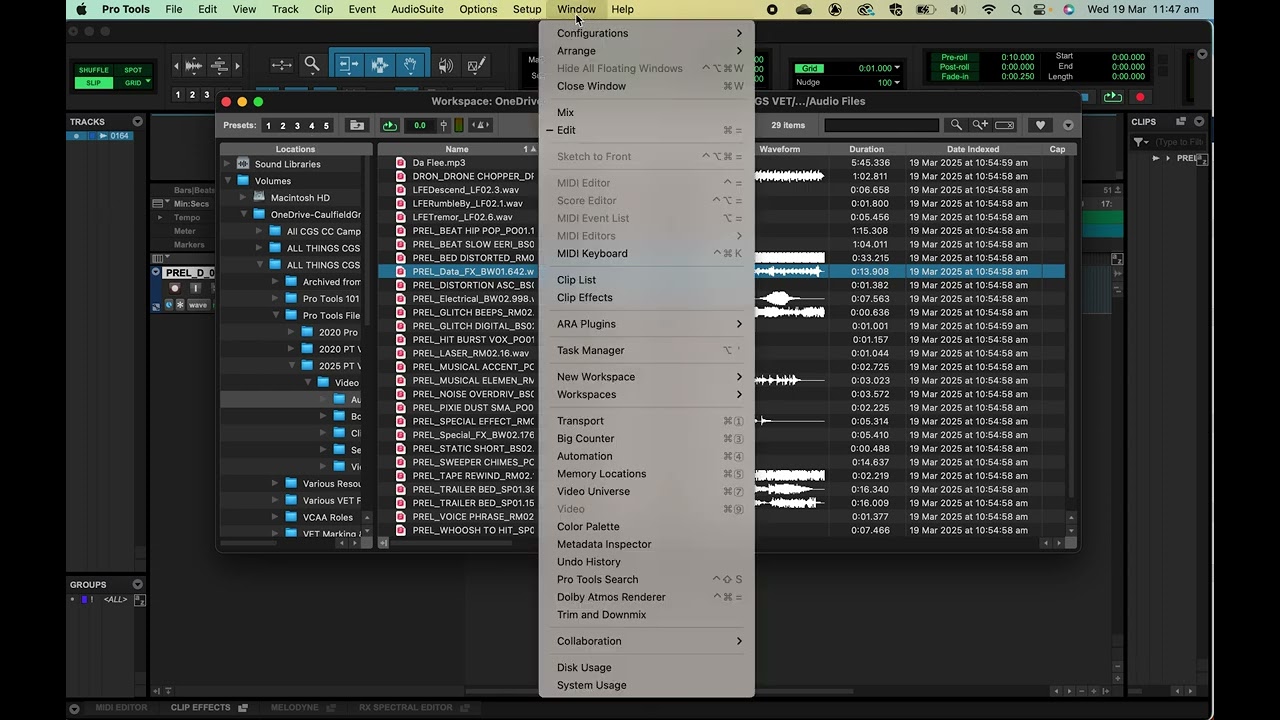Open the Clips list dropdown menu
This screenshot has height=720, width=1280.
tap(1201, 121)
